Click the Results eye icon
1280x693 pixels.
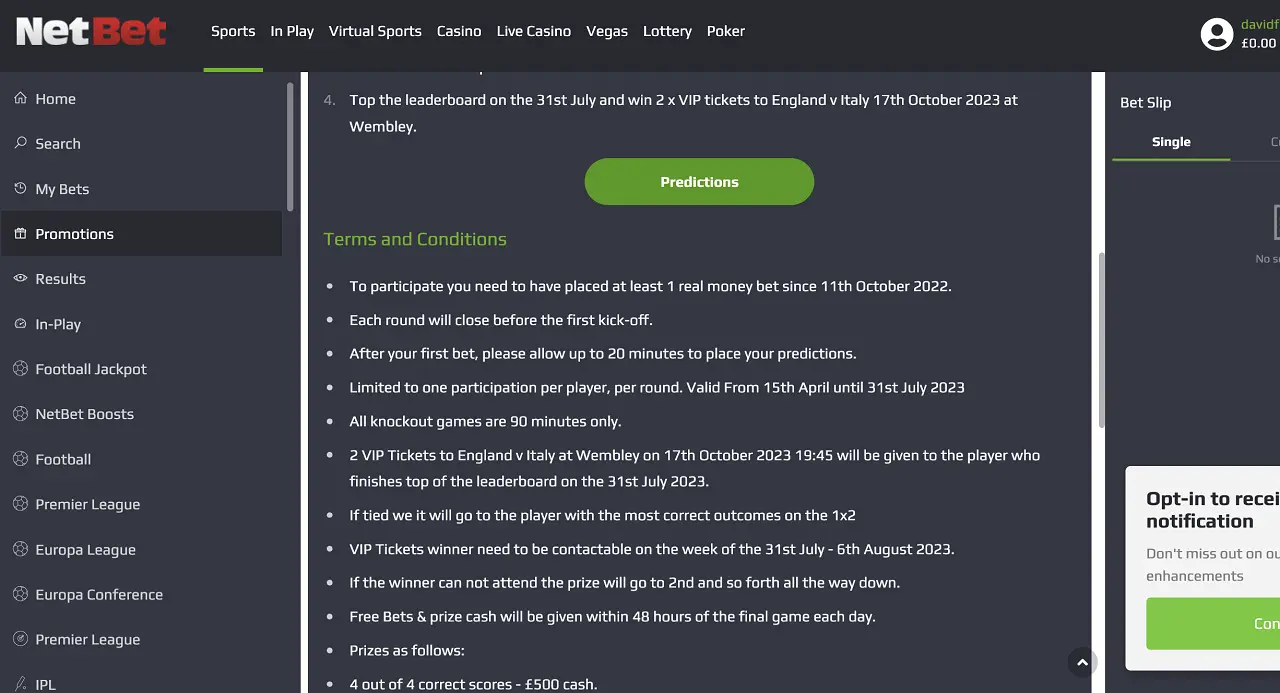(x=20, y=278)
